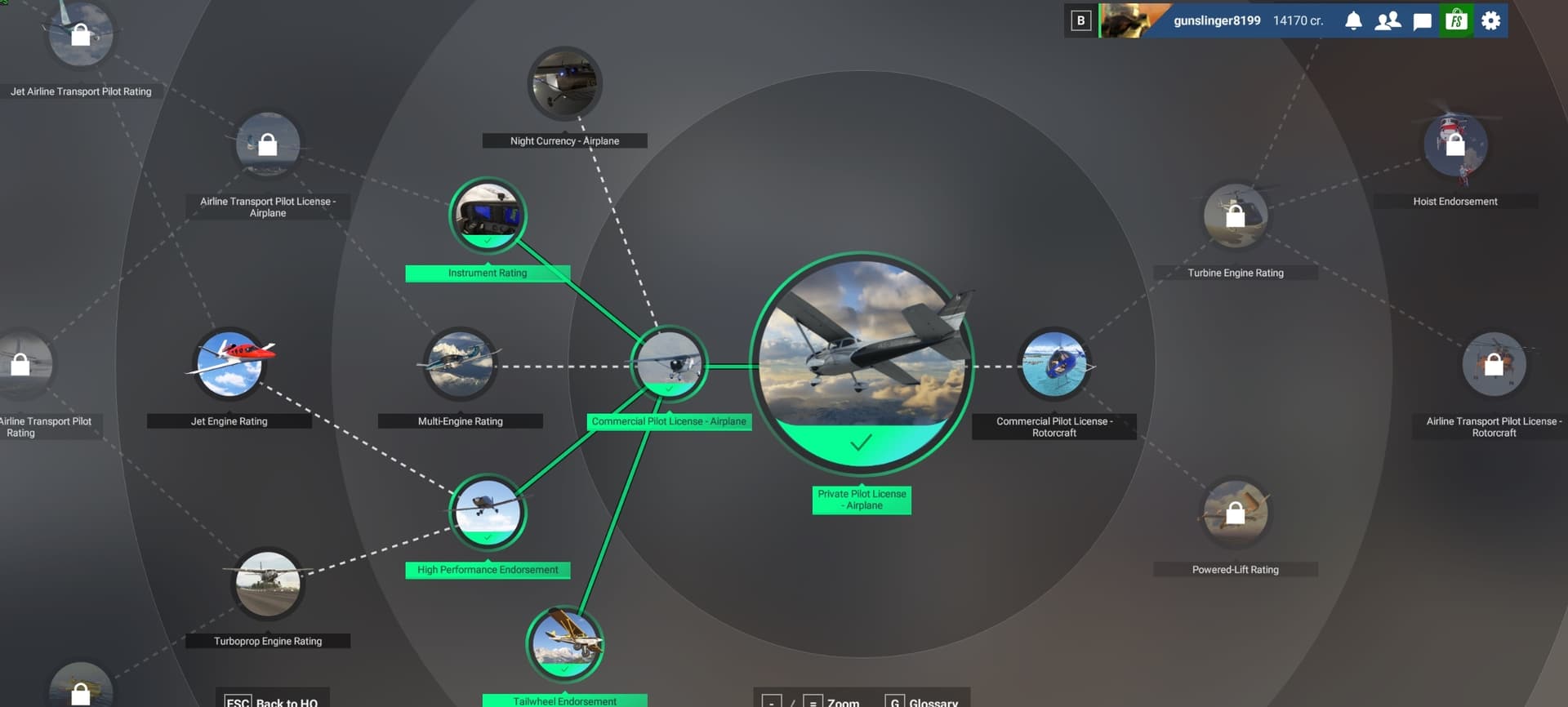Screen dimensions: 1568x707
Task: Open the settings gear
Action: pos(1490,20)
